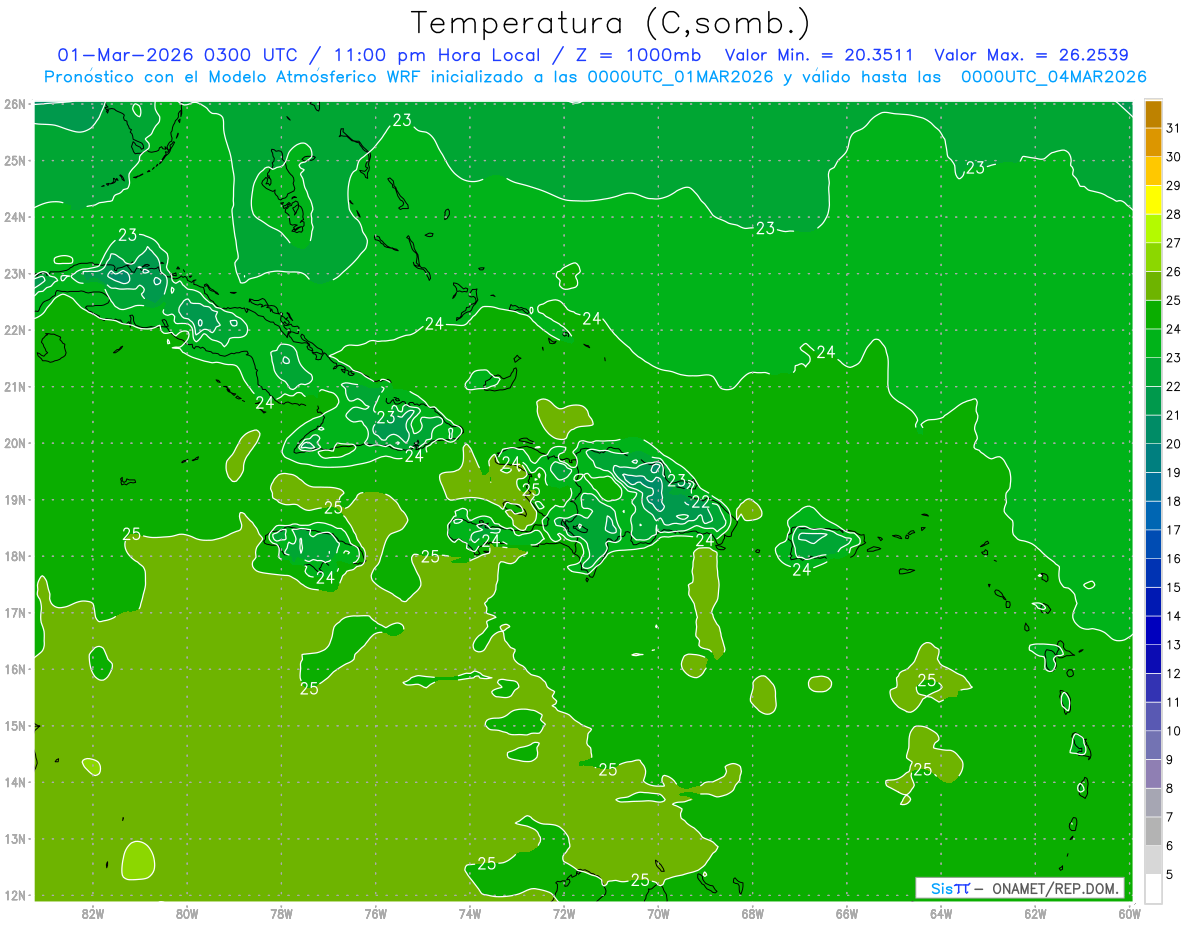Click the orange legend swatch between 30 and 31
Screen dimensions: 1200x927
point(1153,143)
